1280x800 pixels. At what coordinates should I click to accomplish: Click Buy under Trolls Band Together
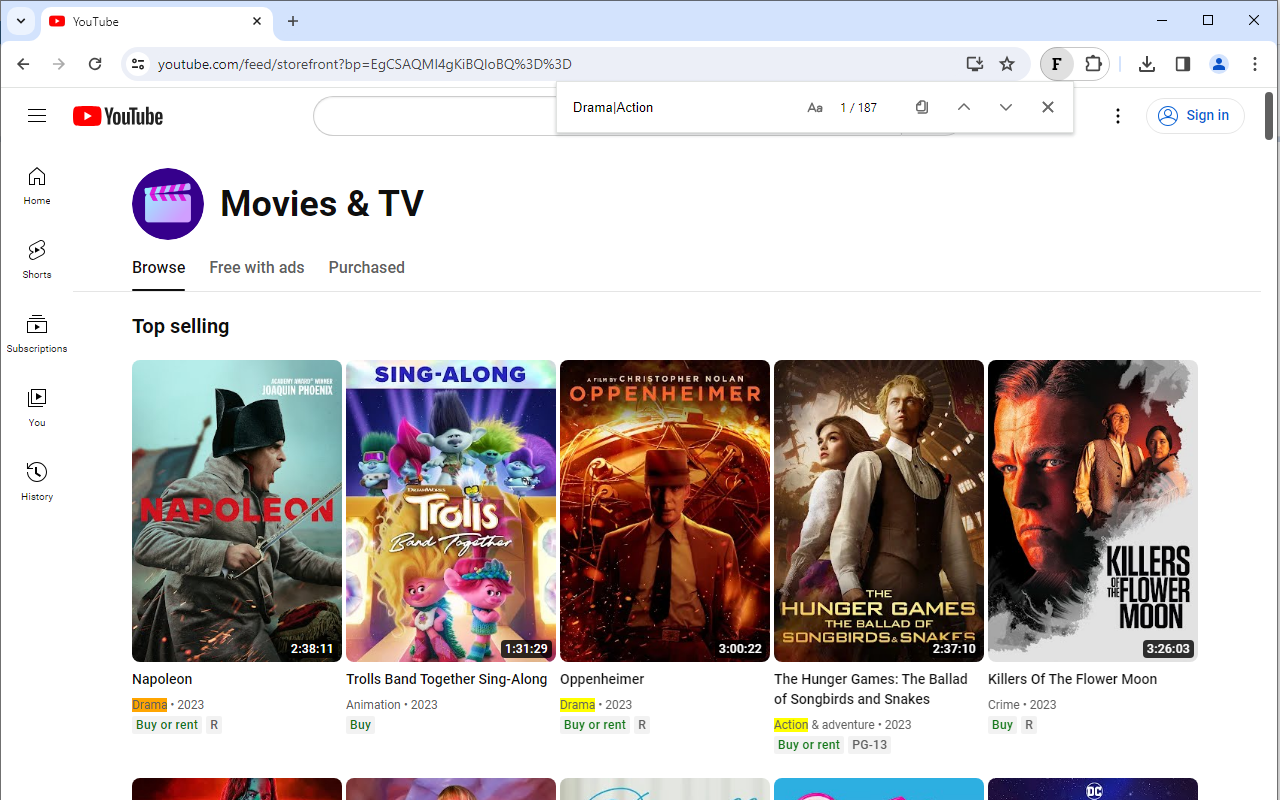click(361, 725)
